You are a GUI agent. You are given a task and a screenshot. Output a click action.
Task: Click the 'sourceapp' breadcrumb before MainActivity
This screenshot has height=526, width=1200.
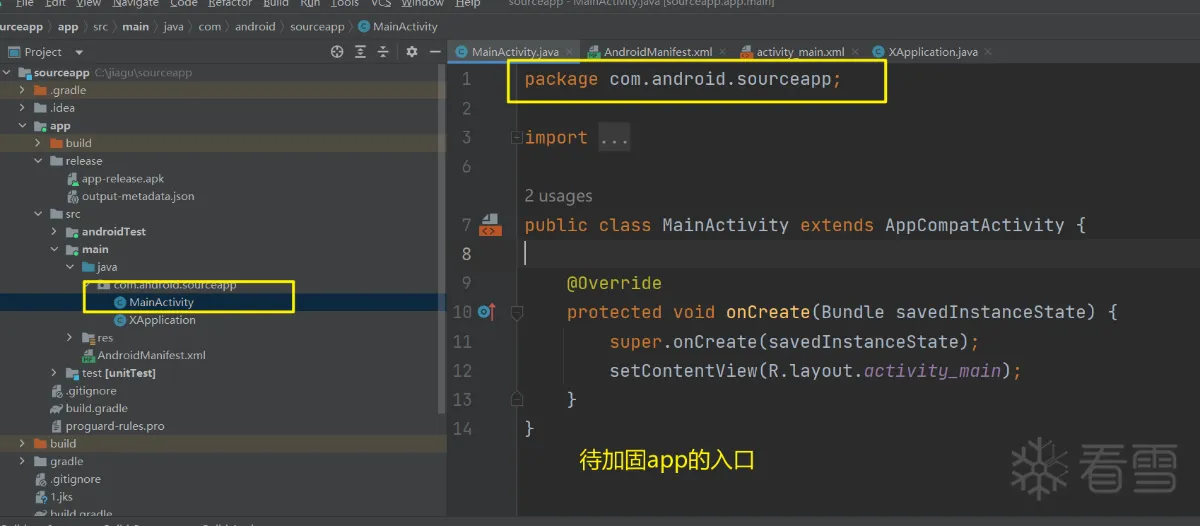[x=317, y=27]
